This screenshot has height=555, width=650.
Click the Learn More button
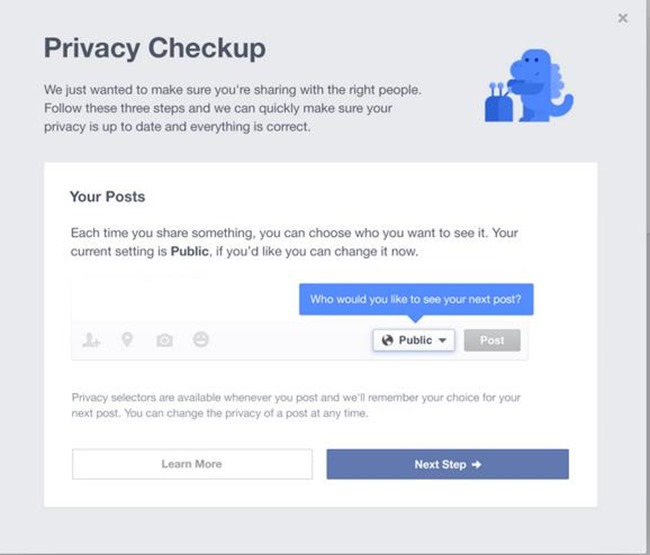tap(192, 464)
